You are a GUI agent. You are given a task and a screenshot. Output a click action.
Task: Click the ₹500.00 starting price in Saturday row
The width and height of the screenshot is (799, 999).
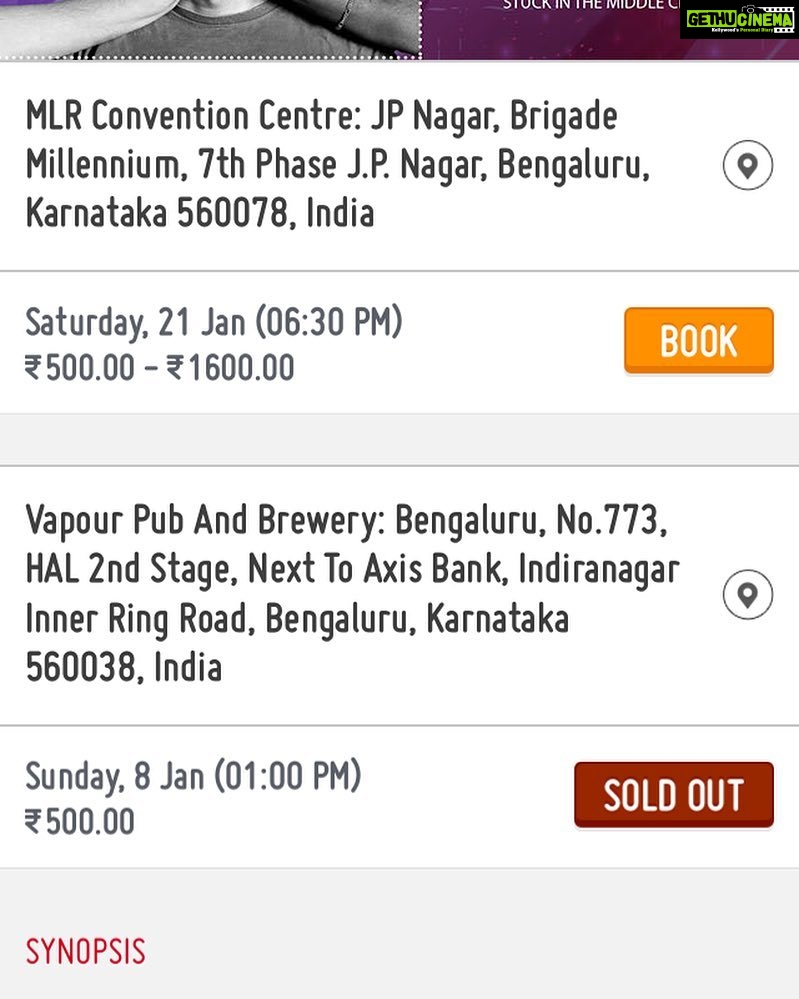click(x=80, y=368)
